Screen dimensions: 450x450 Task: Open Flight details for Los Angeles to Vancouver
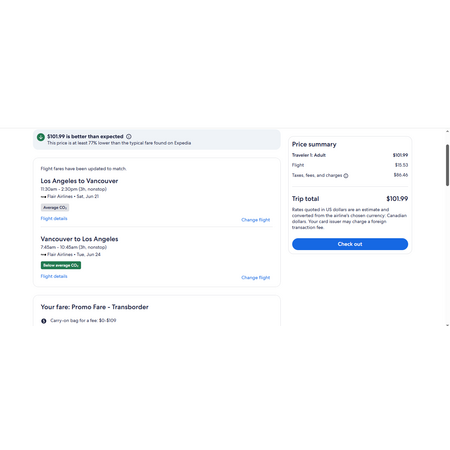click(x=54, y=219)
